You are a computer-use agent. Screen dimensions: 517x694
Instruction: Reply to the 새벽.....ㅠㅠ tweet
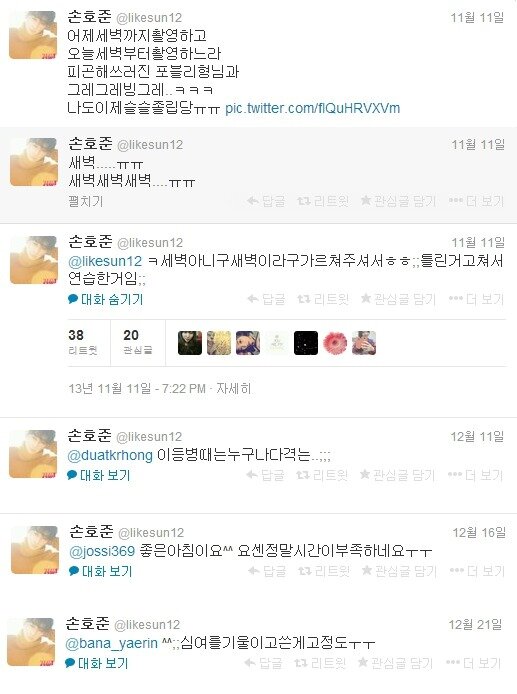[x=266, y=201]
